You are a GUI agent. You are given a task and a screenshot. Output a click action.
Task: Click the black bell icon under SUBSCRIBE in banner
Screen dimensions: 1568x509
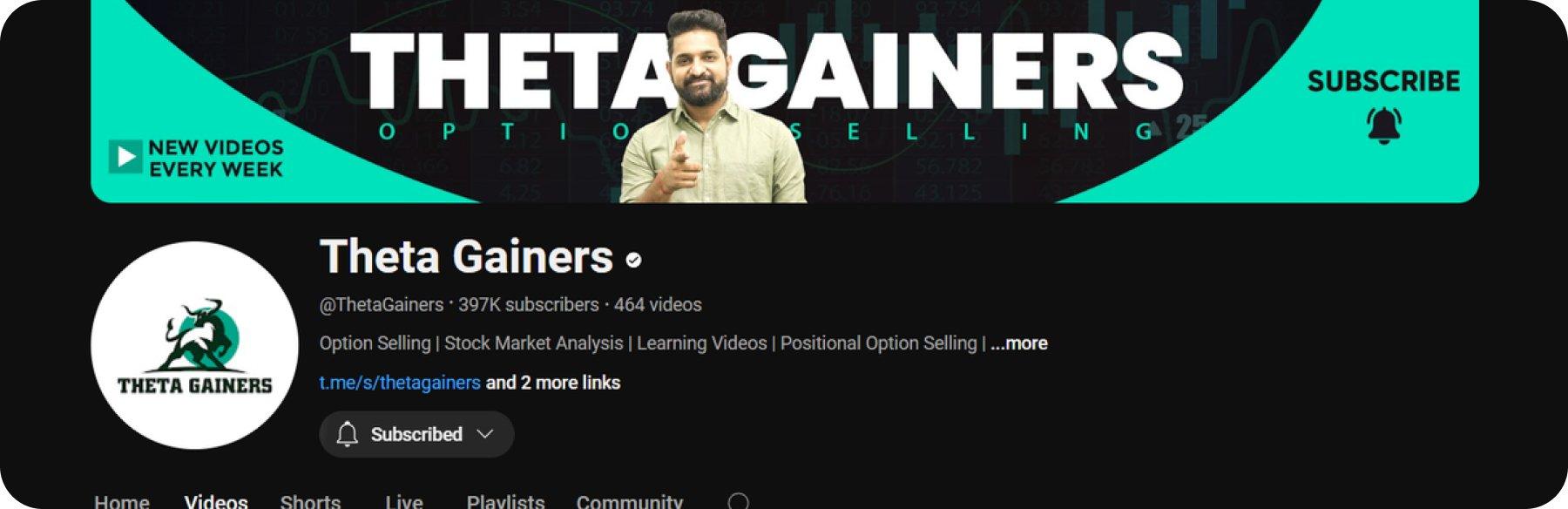(x=1383, y=126)
